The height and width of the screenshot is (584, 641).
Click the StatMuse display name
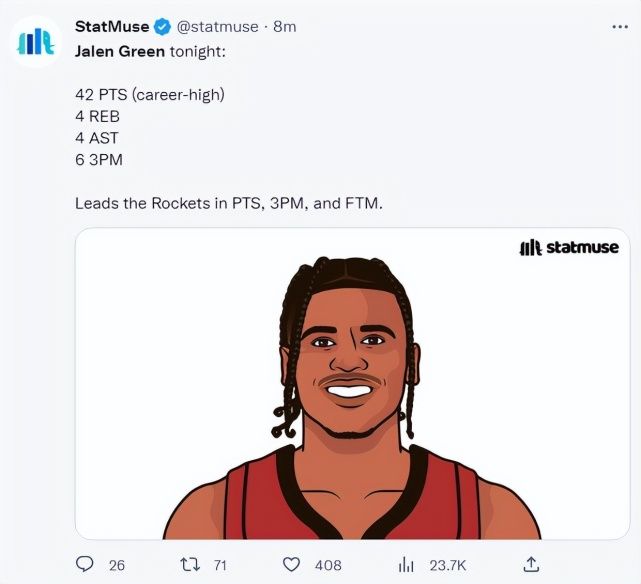pos(112,27)
